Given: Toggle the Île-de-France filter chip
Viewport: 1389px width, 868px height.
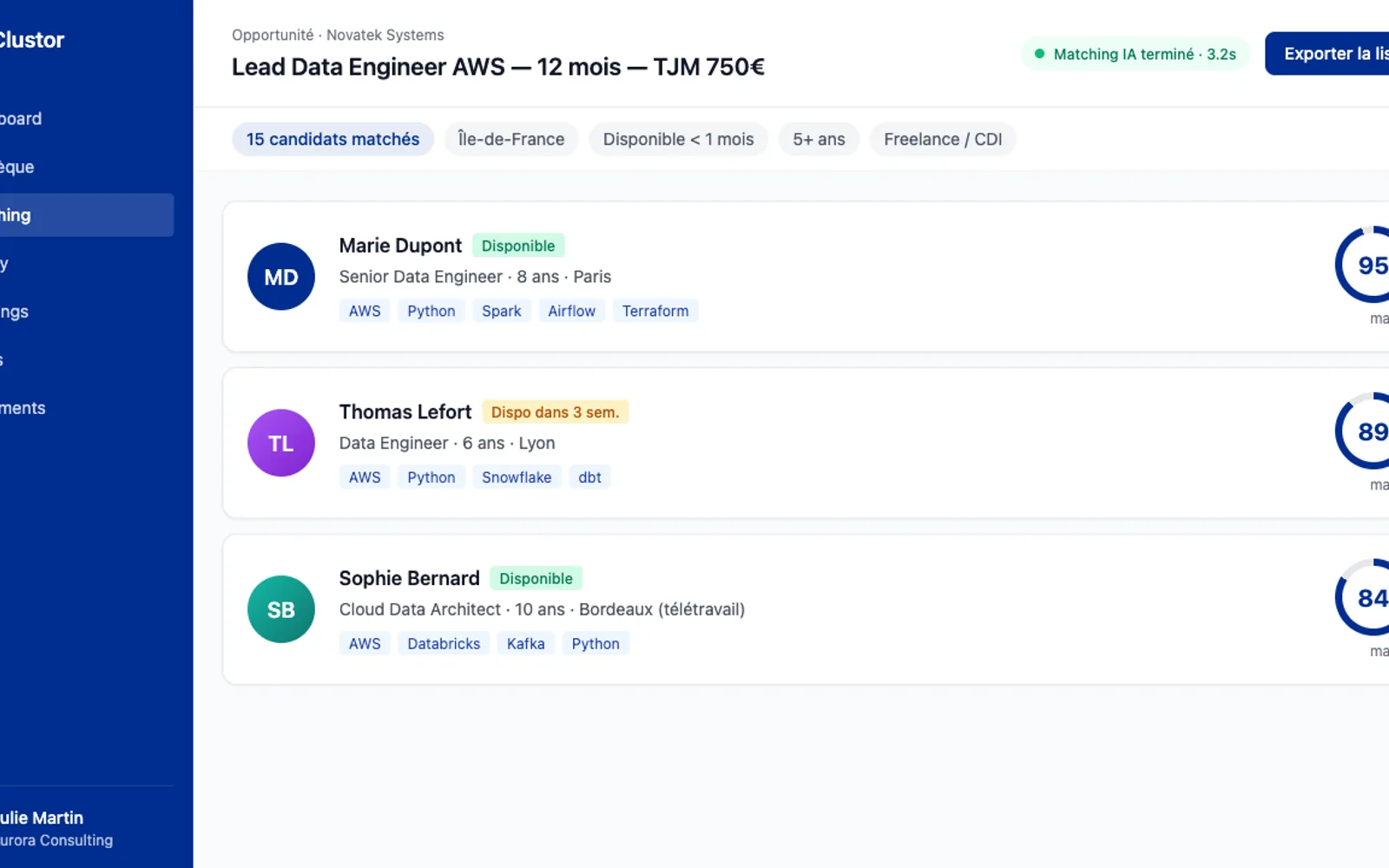Looking at the screenshot, I should [511, 139].
